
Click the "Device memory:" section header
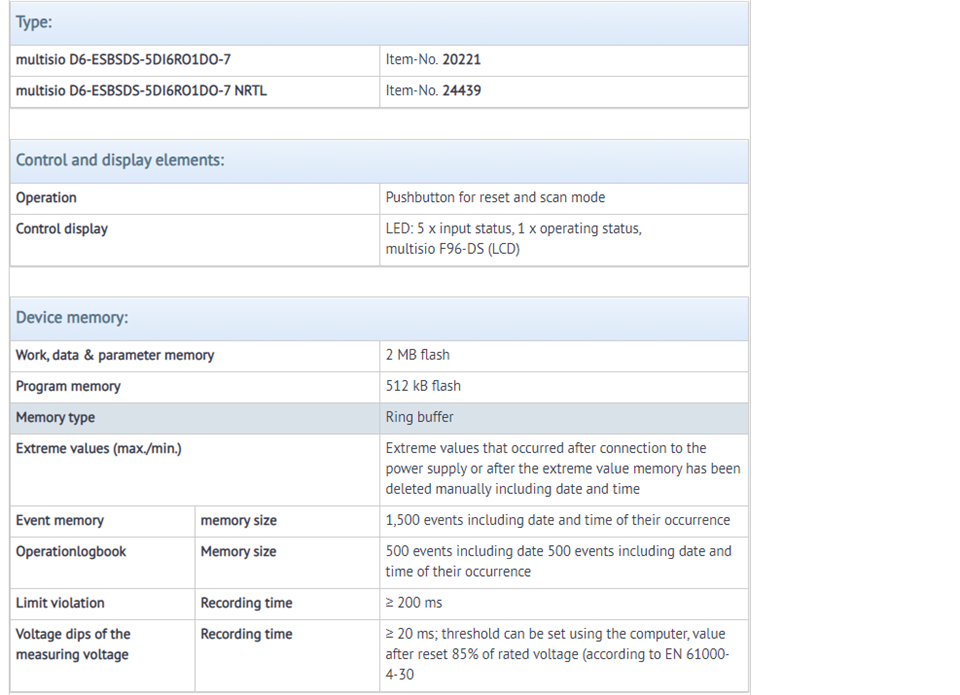pyautogui.click(x=379, y=318)
